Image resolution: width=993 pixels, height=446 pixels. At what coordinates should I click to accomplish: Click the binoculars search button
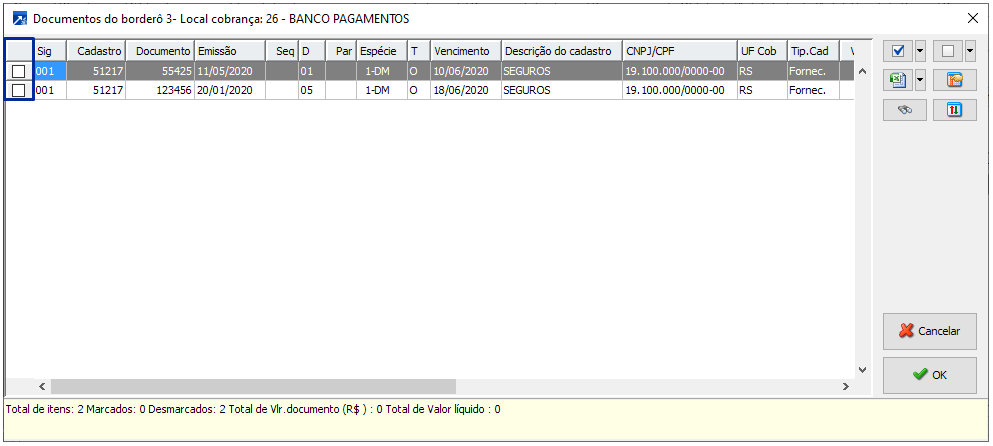click(x=905, y=110)
